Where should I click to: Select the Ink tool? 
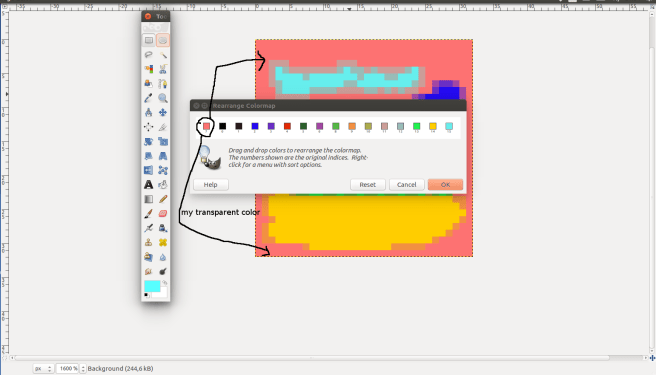click(x=163, y=228)
